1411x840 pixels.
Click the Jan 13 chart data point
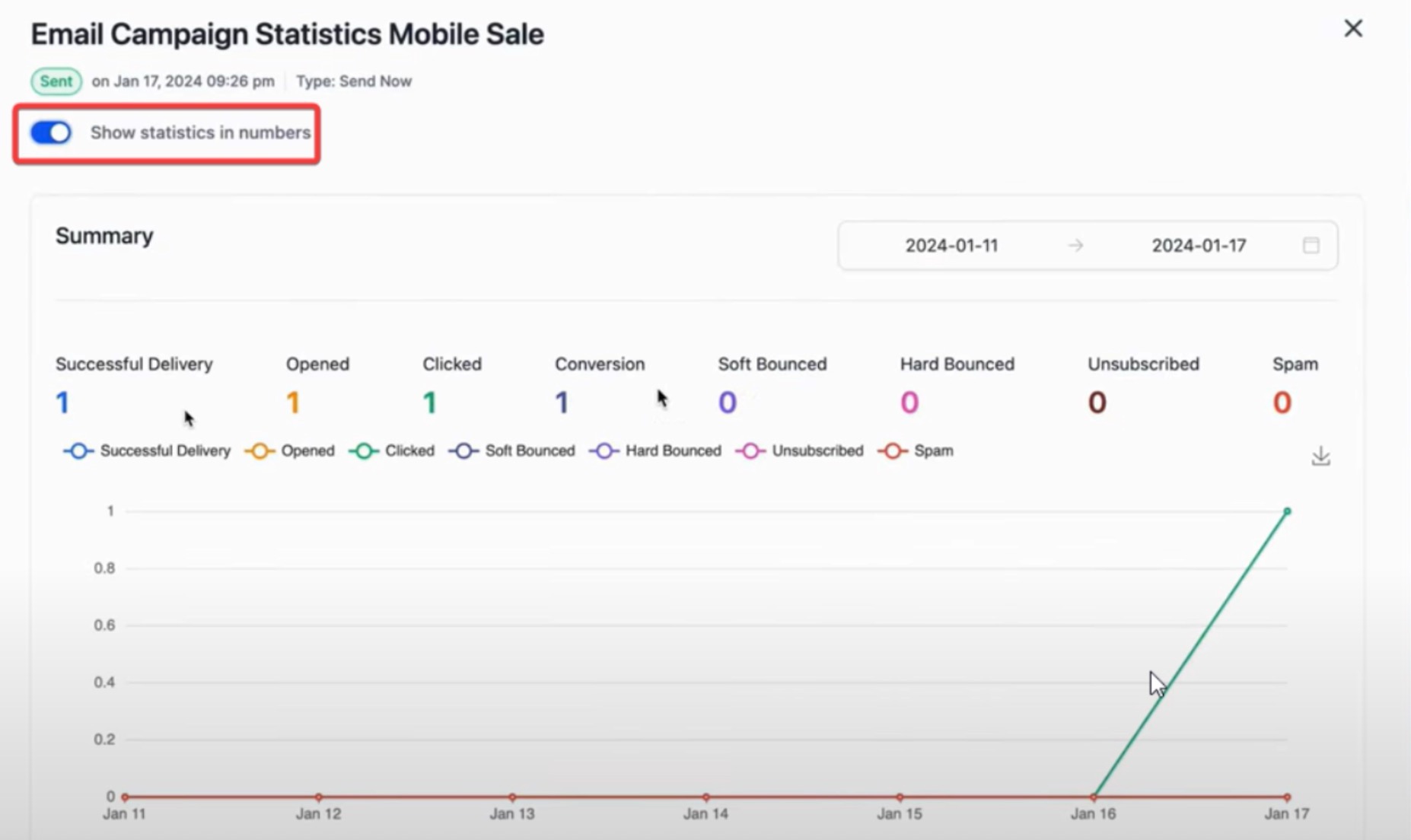[512, 797]
